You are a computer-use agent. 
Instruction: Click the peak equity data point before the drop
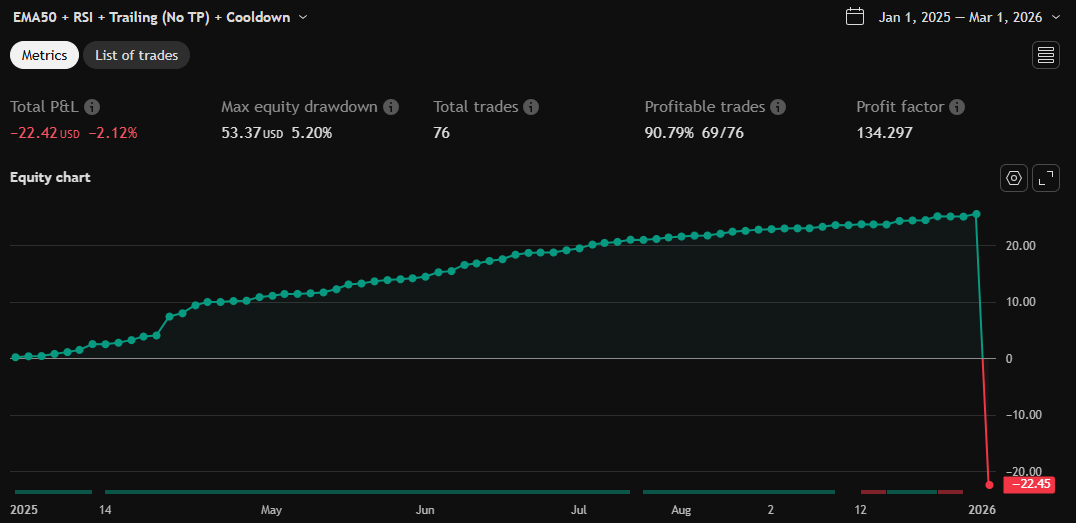coord(976,214)
